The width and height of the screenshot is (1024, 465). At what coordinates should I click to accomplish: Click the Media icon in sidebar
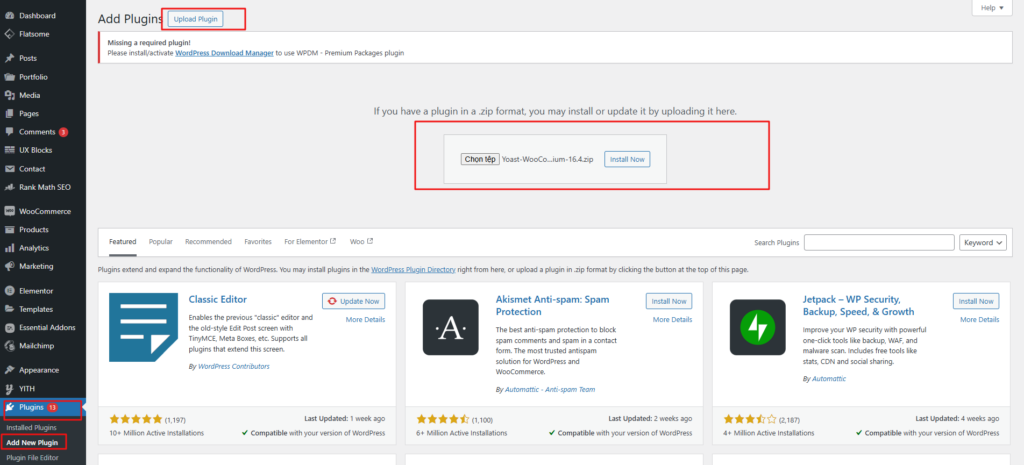9,95
